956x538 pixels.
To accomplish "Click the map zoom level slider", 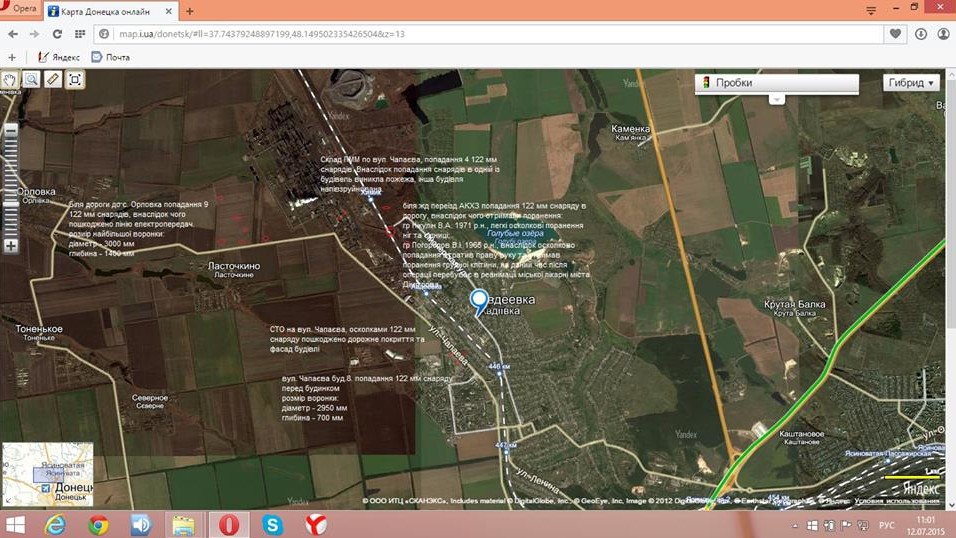I will click(11, 188).
